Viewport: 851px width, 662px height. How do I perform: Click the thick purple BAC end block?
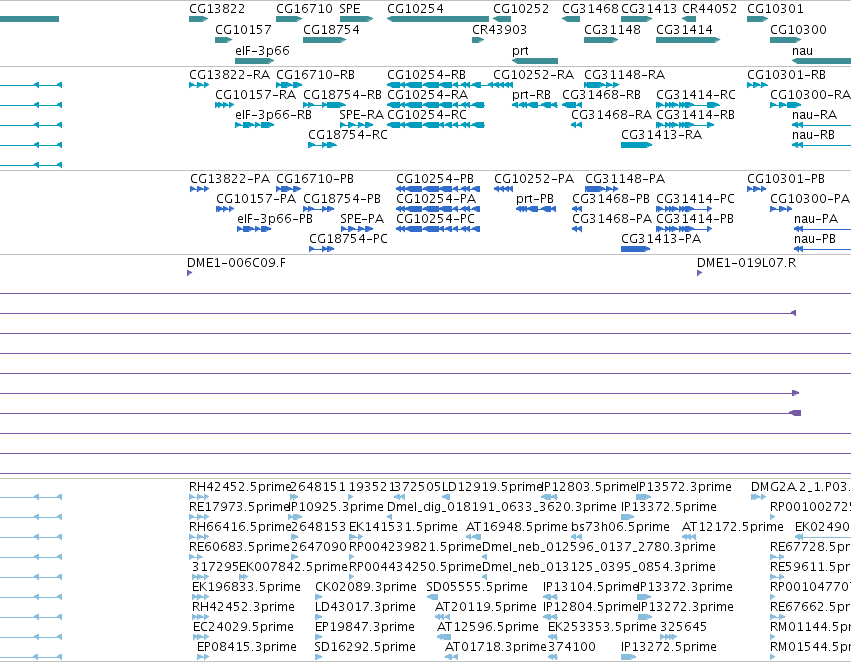[795, 413]
